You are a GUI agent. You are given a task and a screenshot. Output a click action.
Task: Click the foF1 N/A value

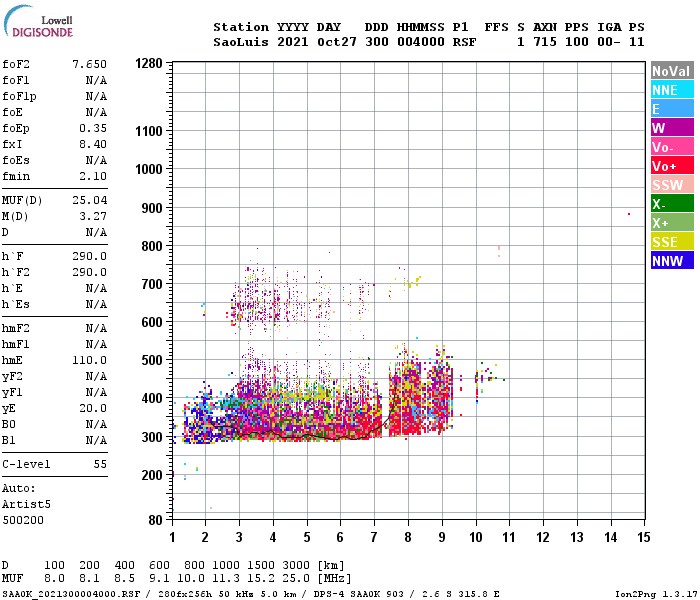point(96,80)
